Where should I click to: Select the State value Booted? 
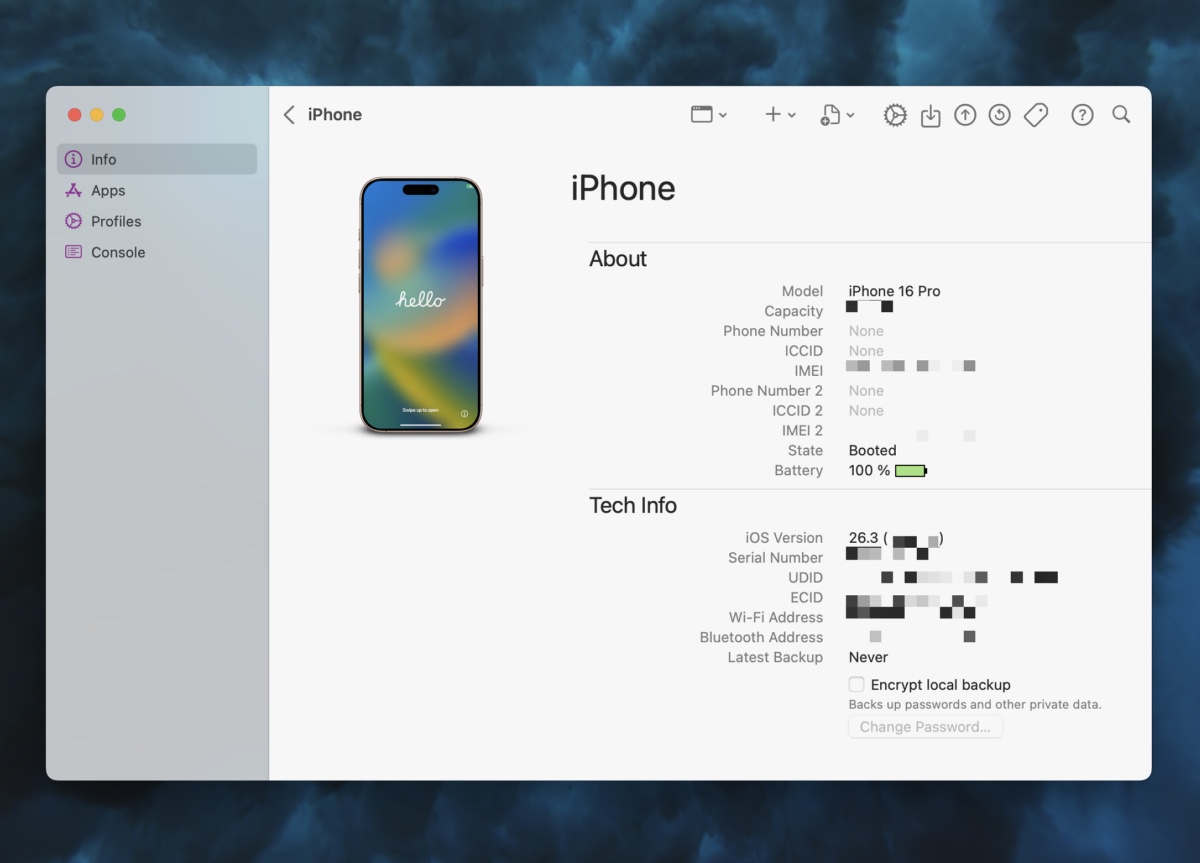pyautogui.click(x=873, y=451)
